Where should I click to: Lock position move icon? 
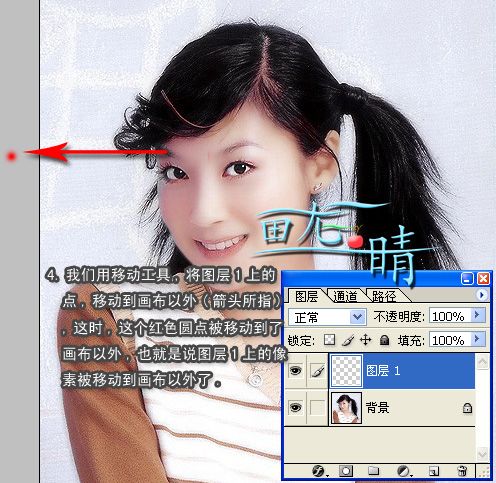pyautogui.click(x=366, y=340)
